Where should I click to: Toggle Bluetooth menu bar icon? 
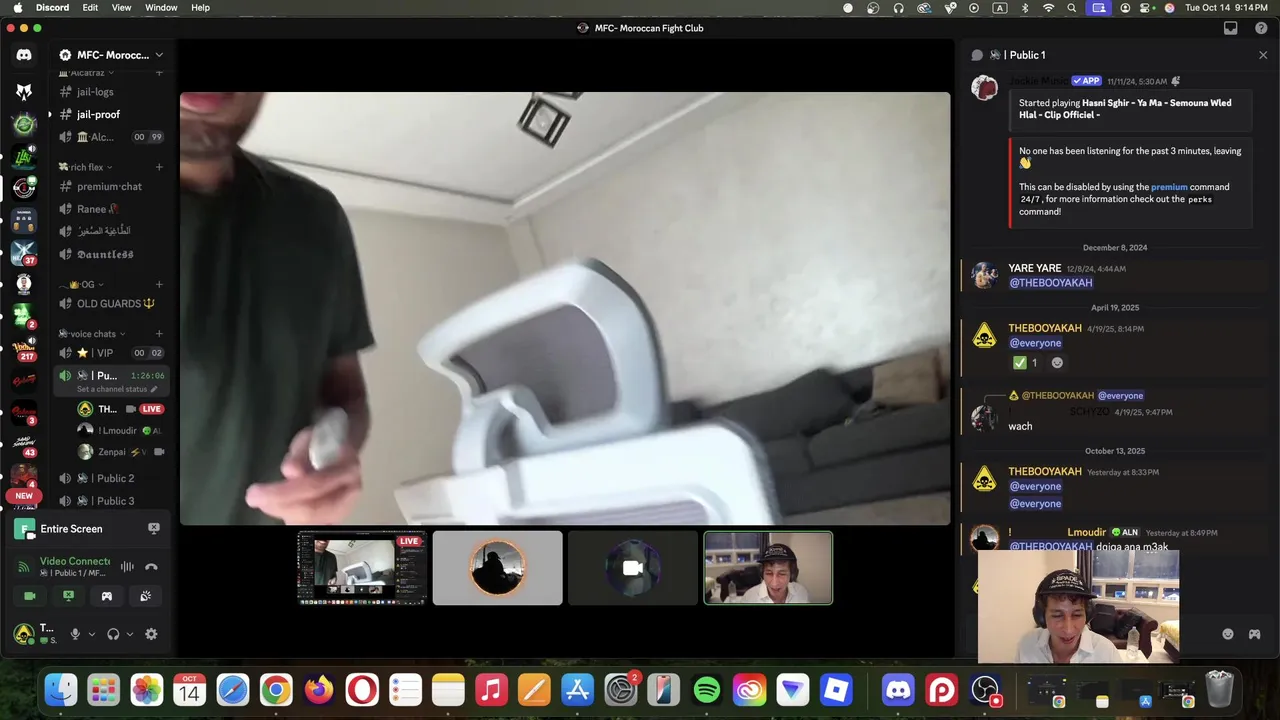point(1024,7)
